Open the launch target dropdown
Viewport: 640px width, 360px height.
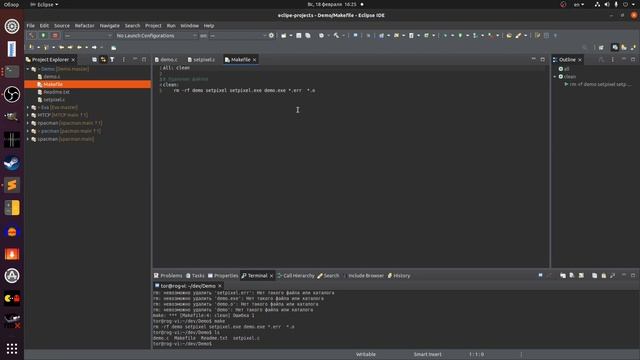point(238,36)
